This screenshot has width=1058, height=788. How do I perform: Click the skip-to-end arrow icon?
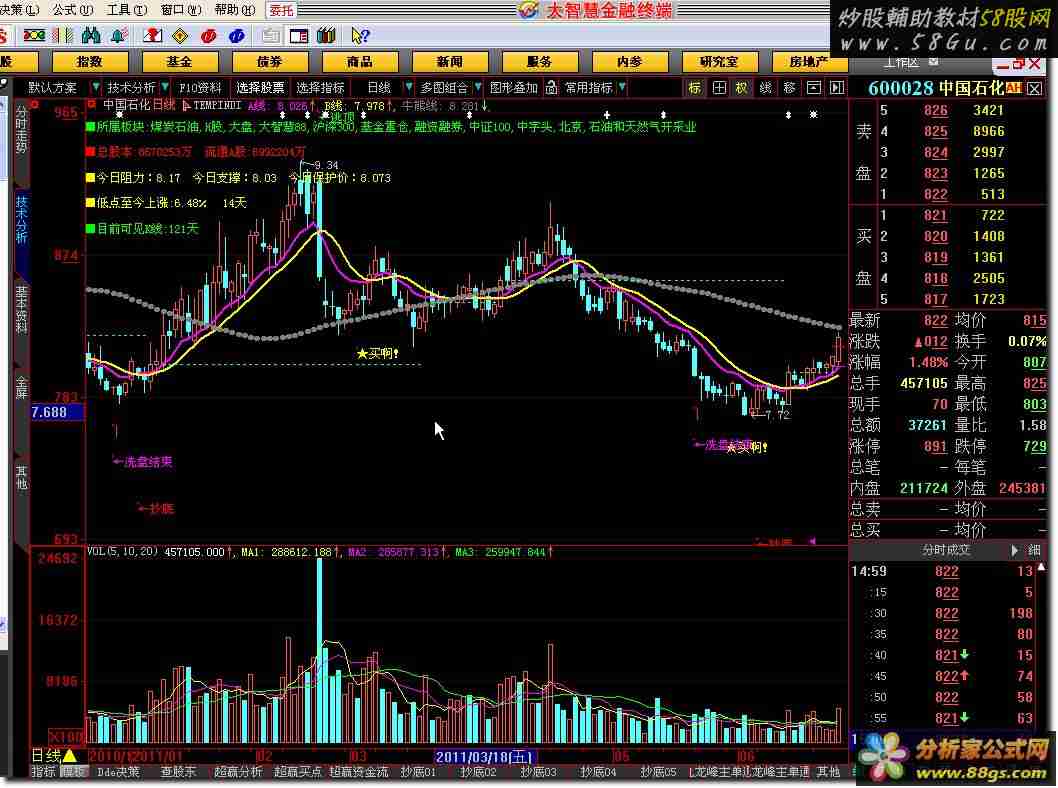(837, 88)
